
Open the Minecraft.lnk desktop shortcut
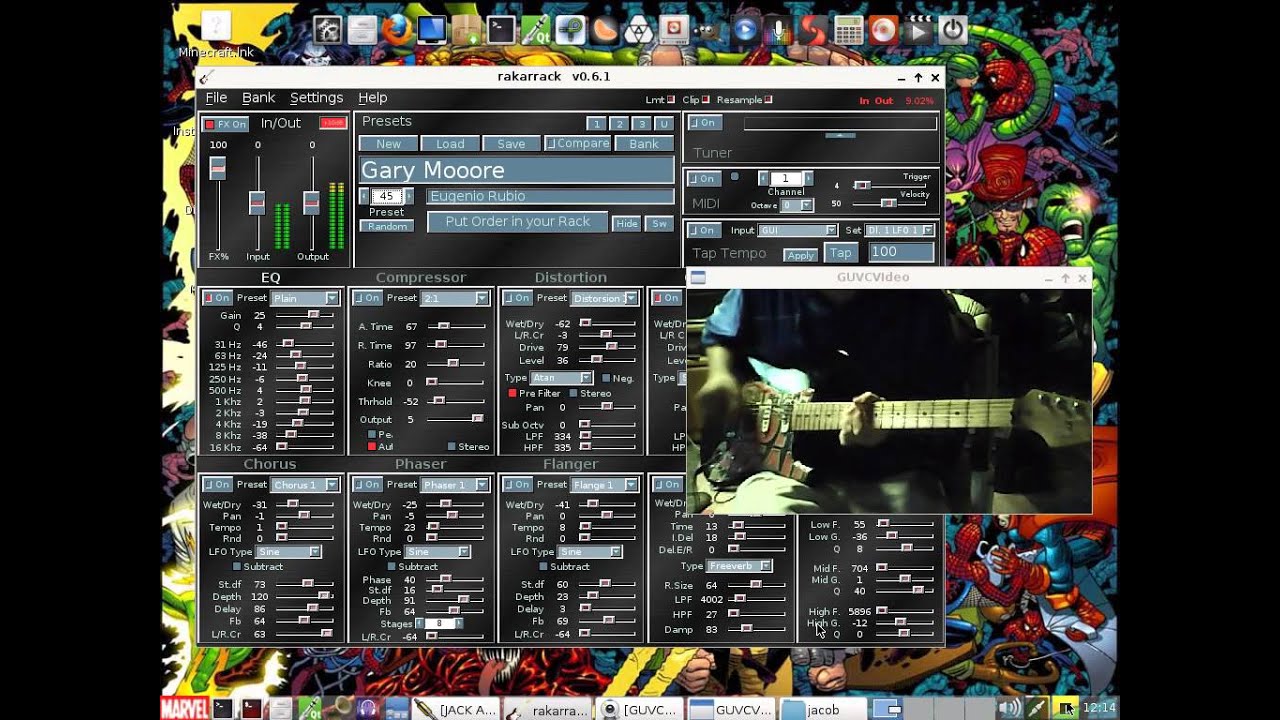click(216, 34)
